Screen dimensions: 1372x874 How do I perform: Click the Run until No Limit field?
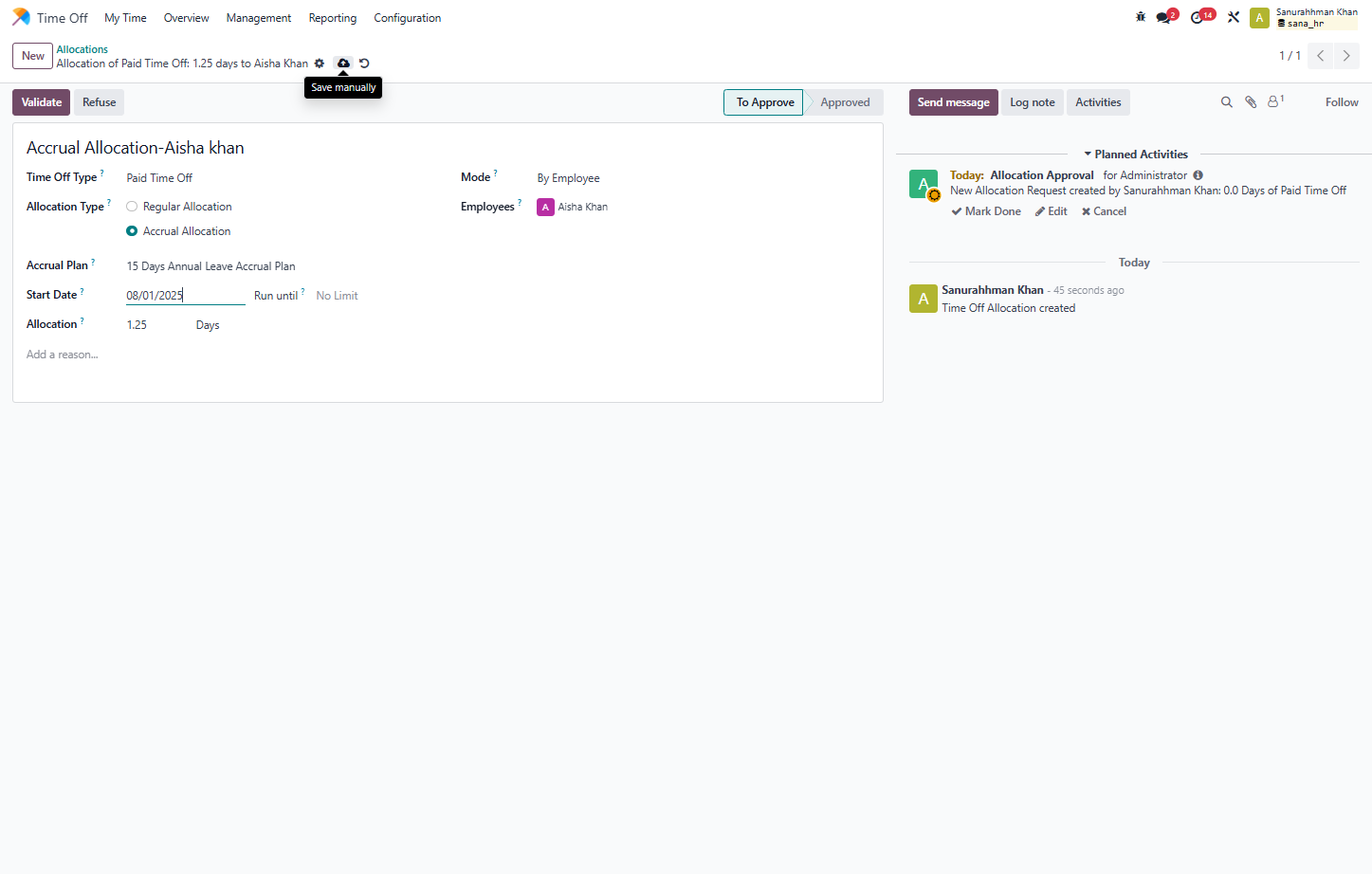pos(338,296)
